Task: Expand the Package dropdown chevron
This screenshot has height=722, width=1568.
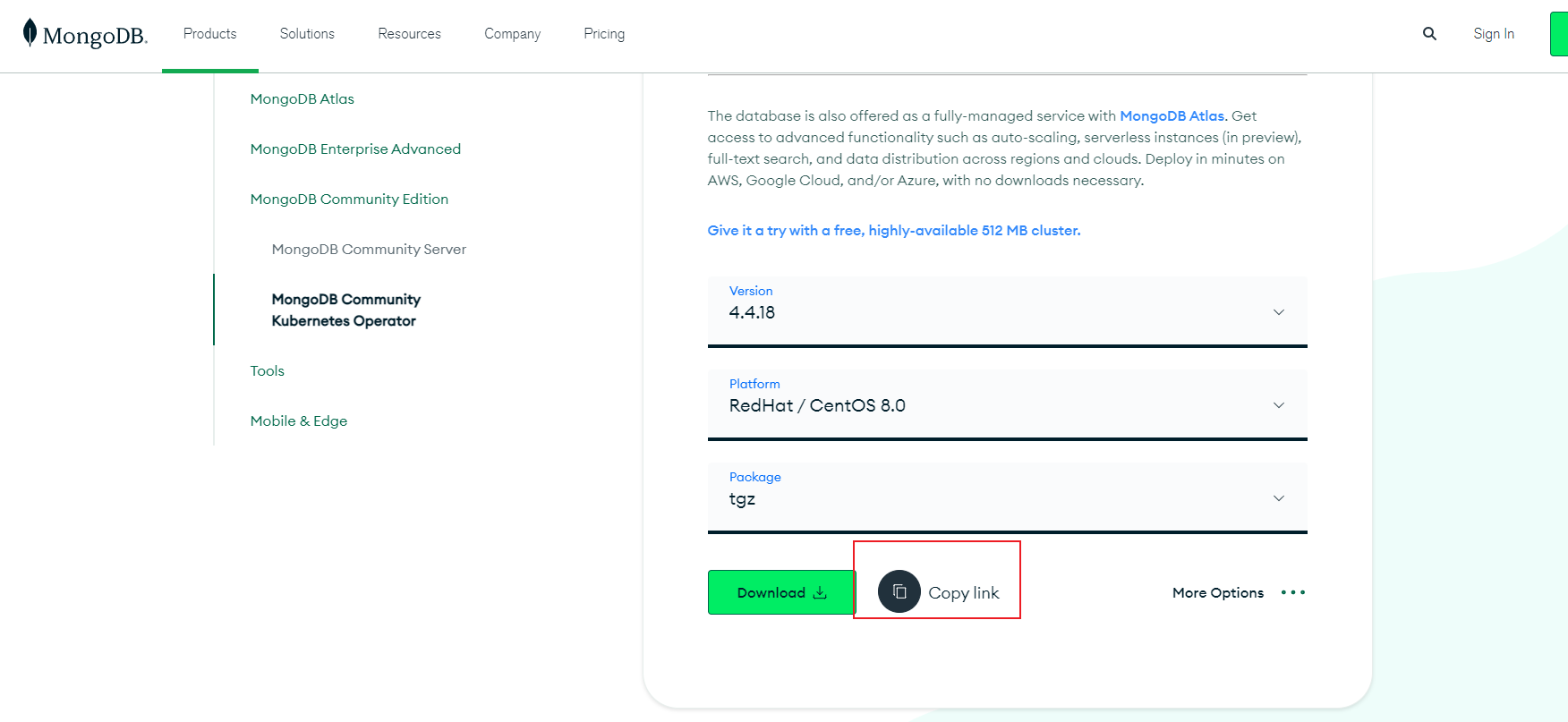Action: pyautogui.click(x=1279, y=498)
